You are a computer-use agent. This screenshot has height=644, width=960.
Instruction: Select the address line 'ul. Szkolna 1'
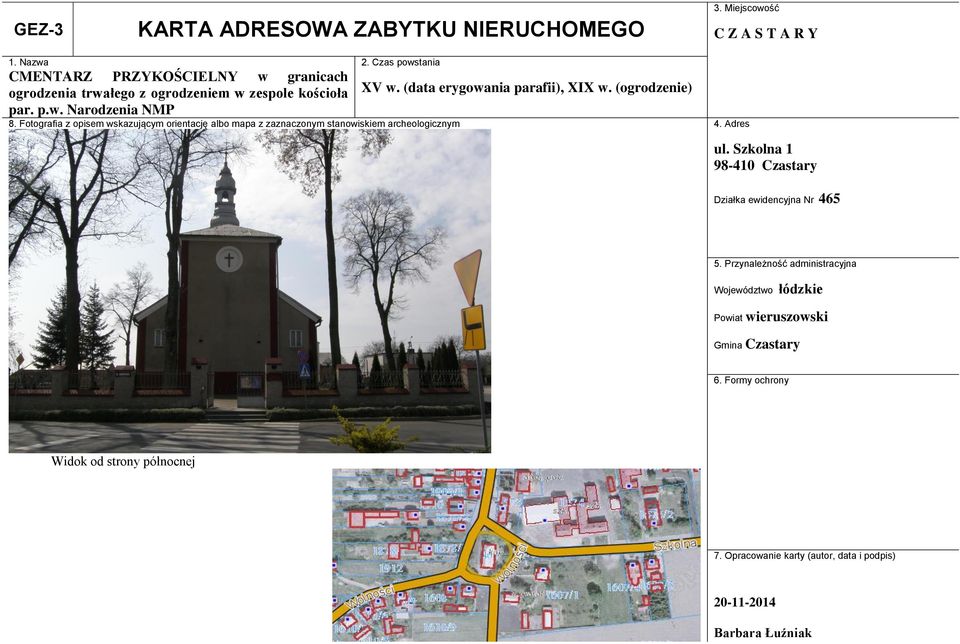tap(753, 149)
